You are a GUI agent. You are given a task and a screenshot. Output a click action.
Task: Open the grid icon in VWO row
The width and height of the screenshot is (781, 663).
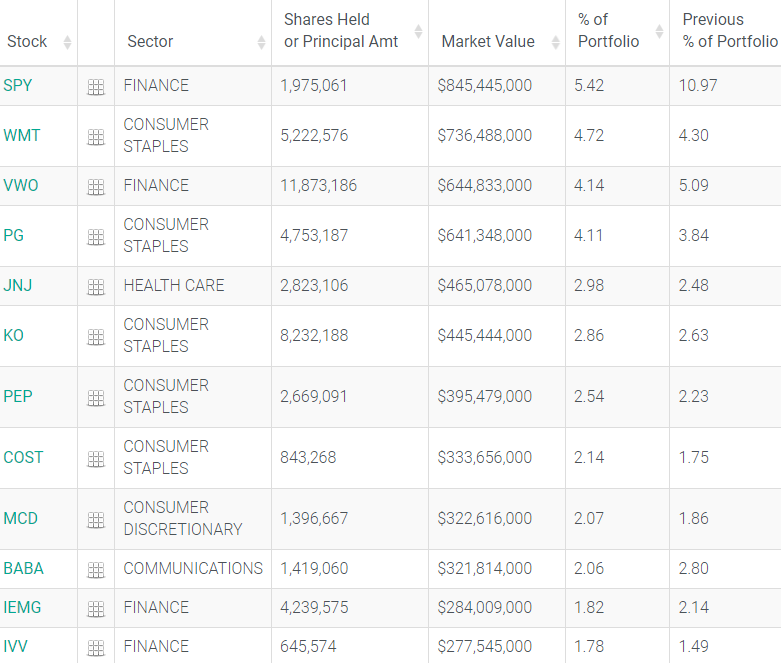click(x=96, y=187)
